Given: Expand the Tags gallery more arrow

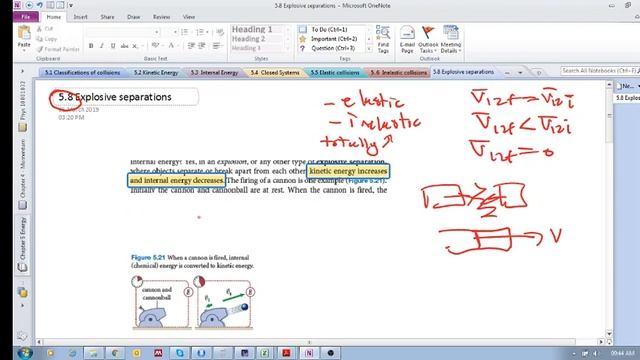Looking at the screenshot, I should (x=369, y=49).
